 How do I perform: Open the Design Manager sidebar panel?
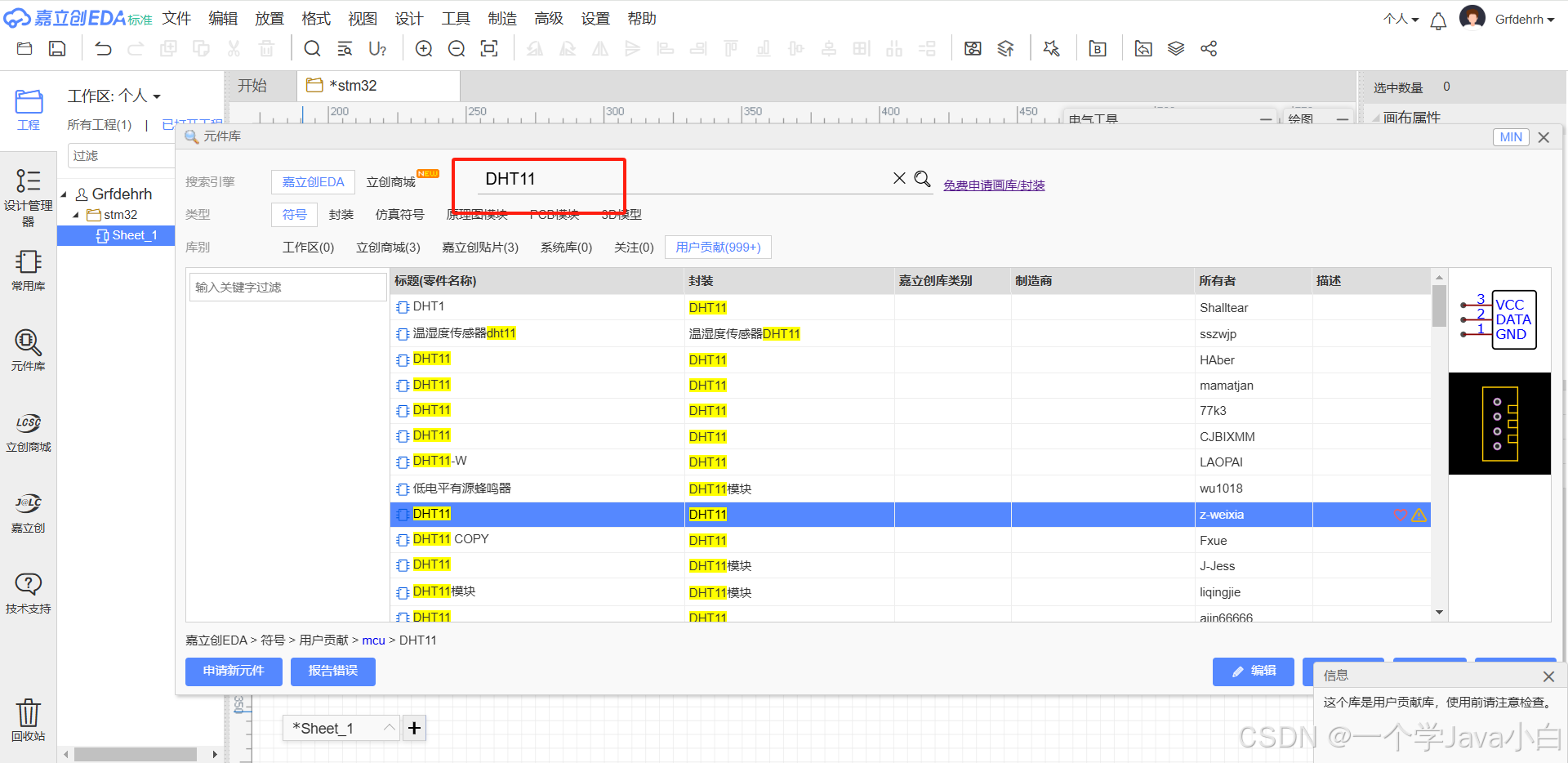[x=28, y=197]
